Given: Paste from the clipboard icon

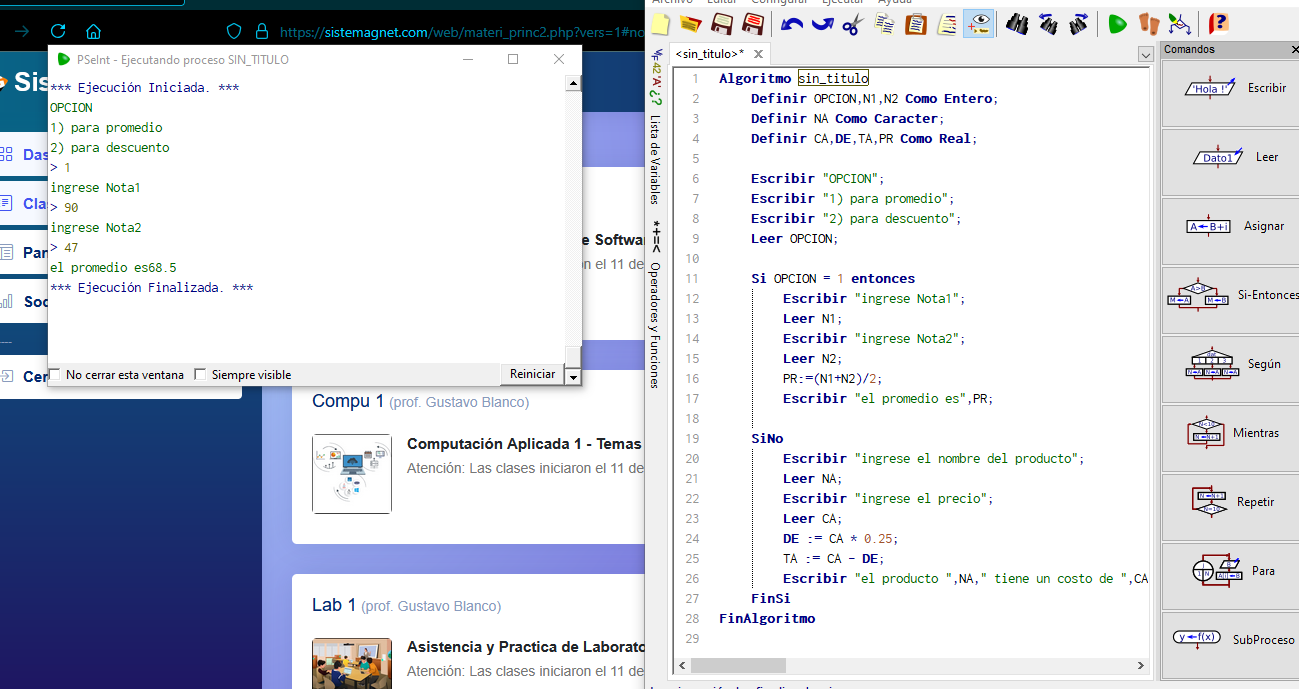Looking at the screenshot, I should pyautogui.click(x=915, y=23).
